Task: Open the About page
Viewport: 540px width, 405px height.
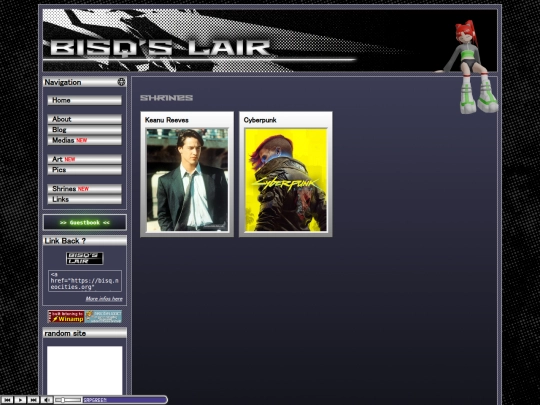Action: (x=84, y=119)
